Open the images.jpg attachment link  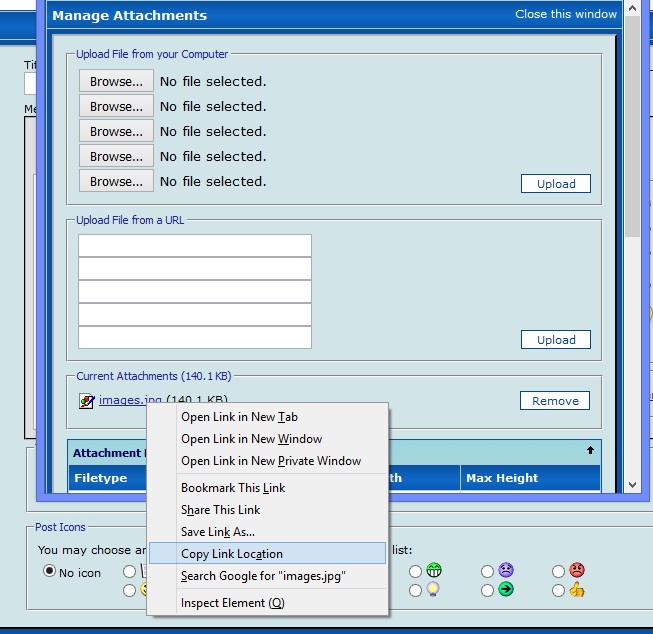[130, 400]
